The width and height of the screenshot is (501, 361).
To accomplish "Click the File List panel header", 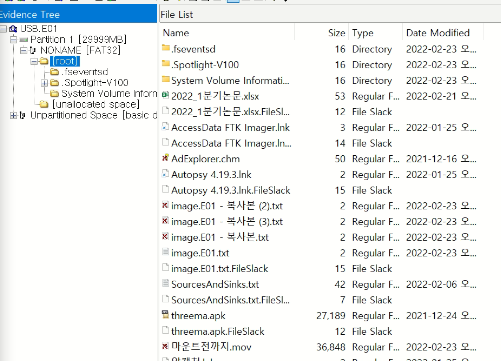I will coord(330,15).
